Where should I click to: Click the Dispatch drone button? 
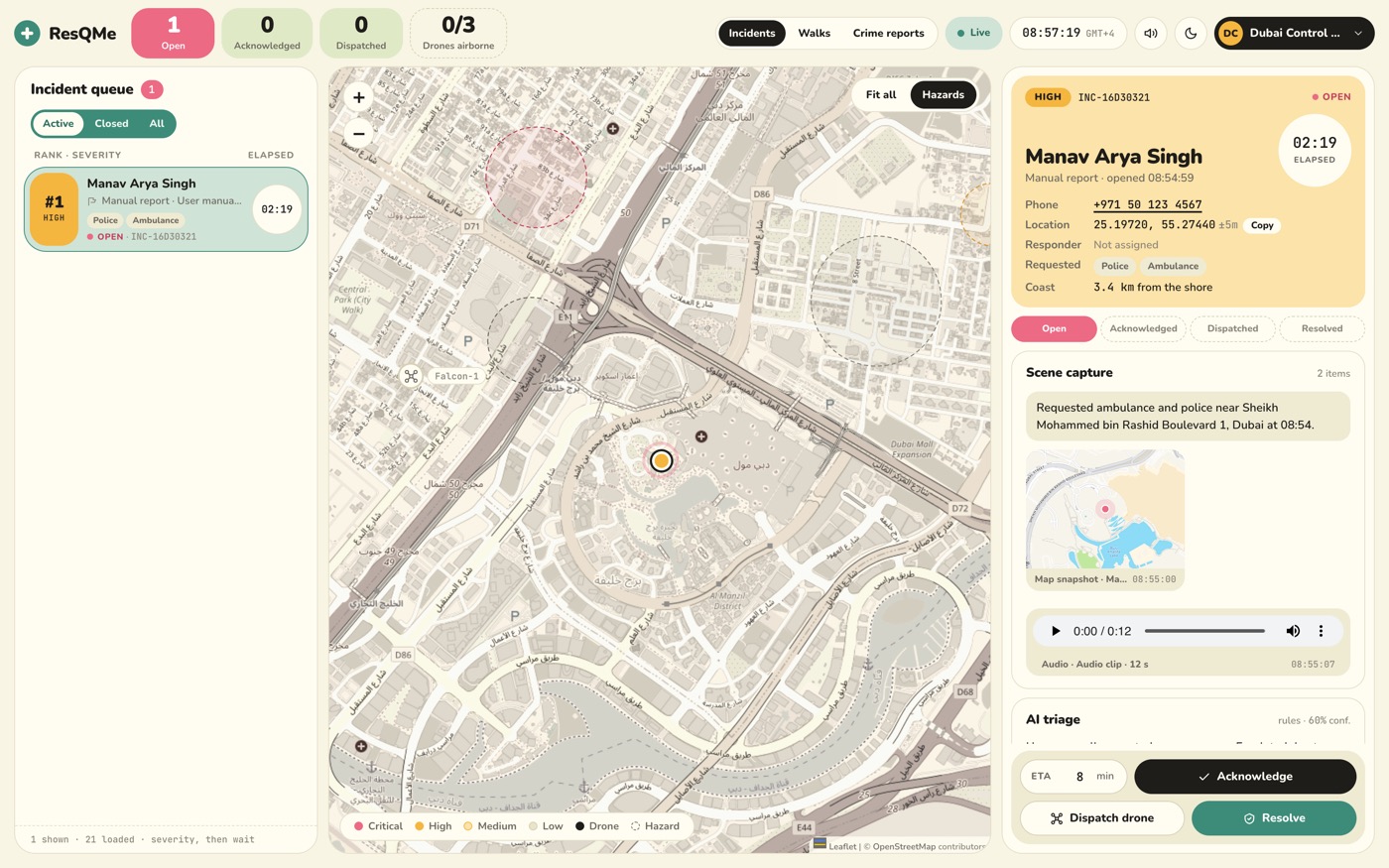(1101, 818)
